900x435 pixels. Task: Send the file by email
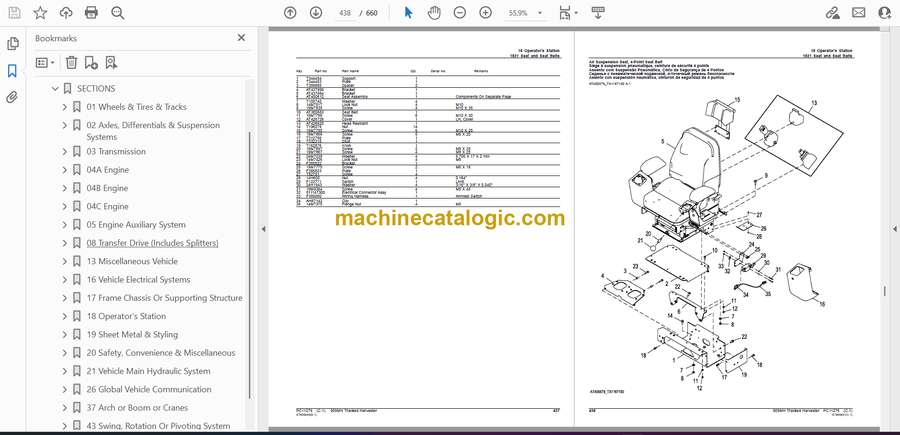click(x=858, y=13)
